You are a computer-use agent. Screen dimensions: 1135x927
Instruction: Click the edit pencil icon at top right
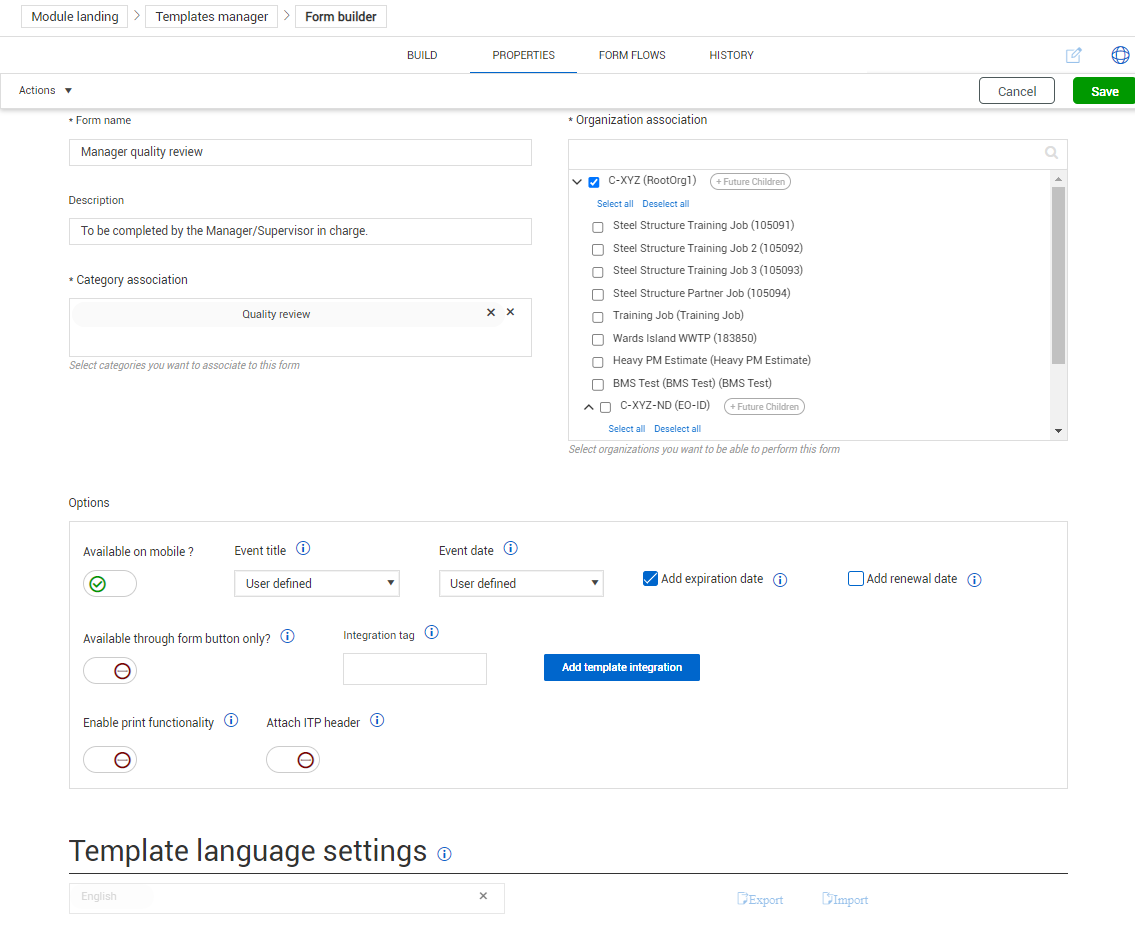[1073, 56]
